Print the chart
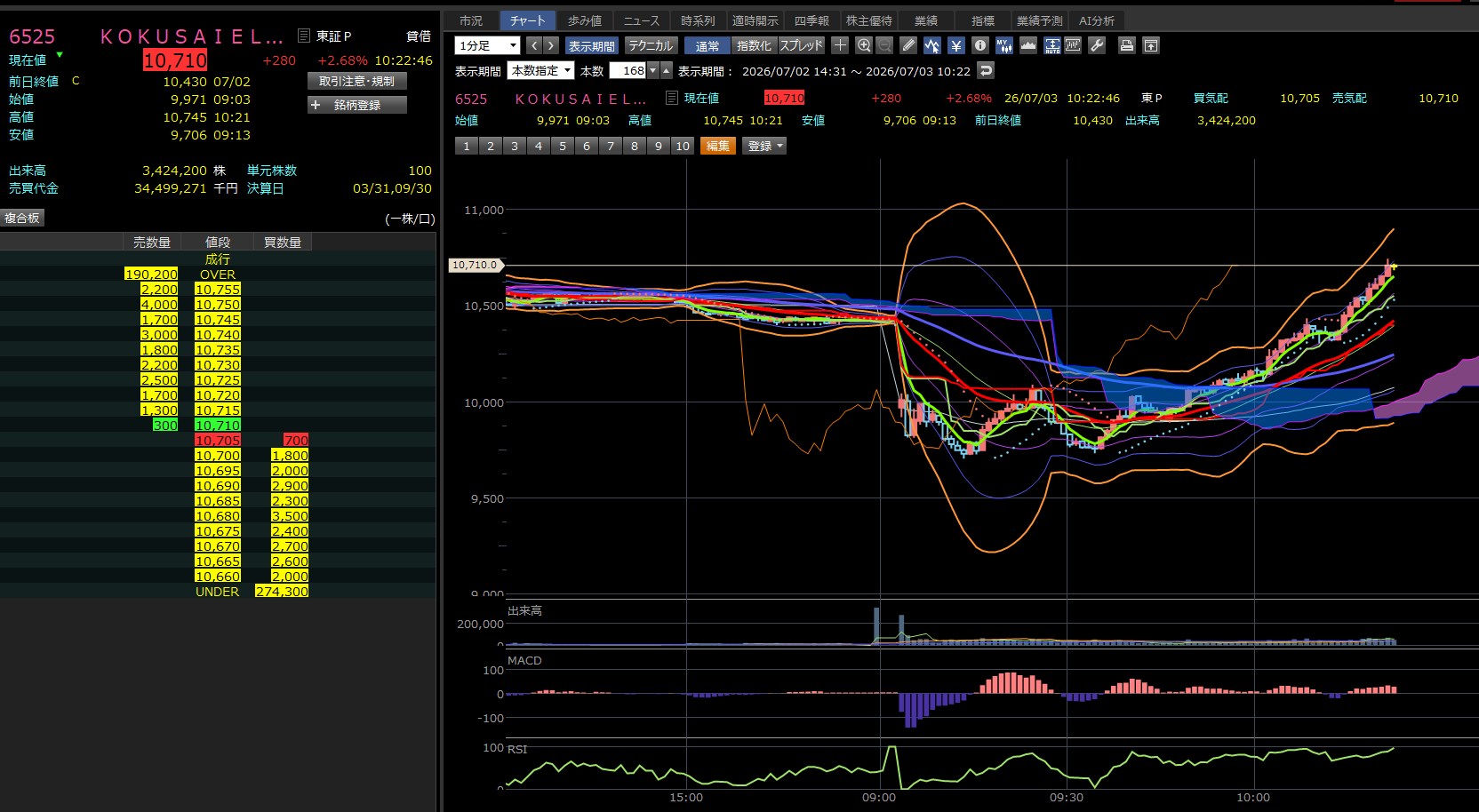The width and height of the screenshot is (1479, 812). [1127, 45]
